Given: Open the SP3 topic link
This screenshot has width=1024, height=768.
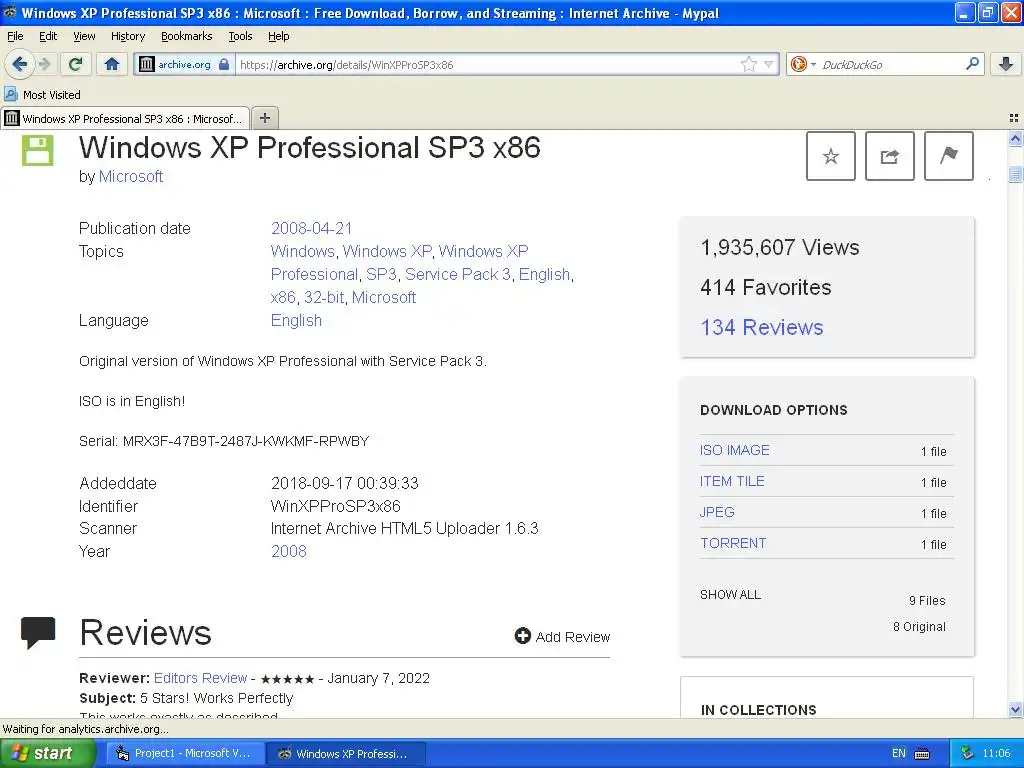Looking at the screenshot, I should click(x=381, y=274).
